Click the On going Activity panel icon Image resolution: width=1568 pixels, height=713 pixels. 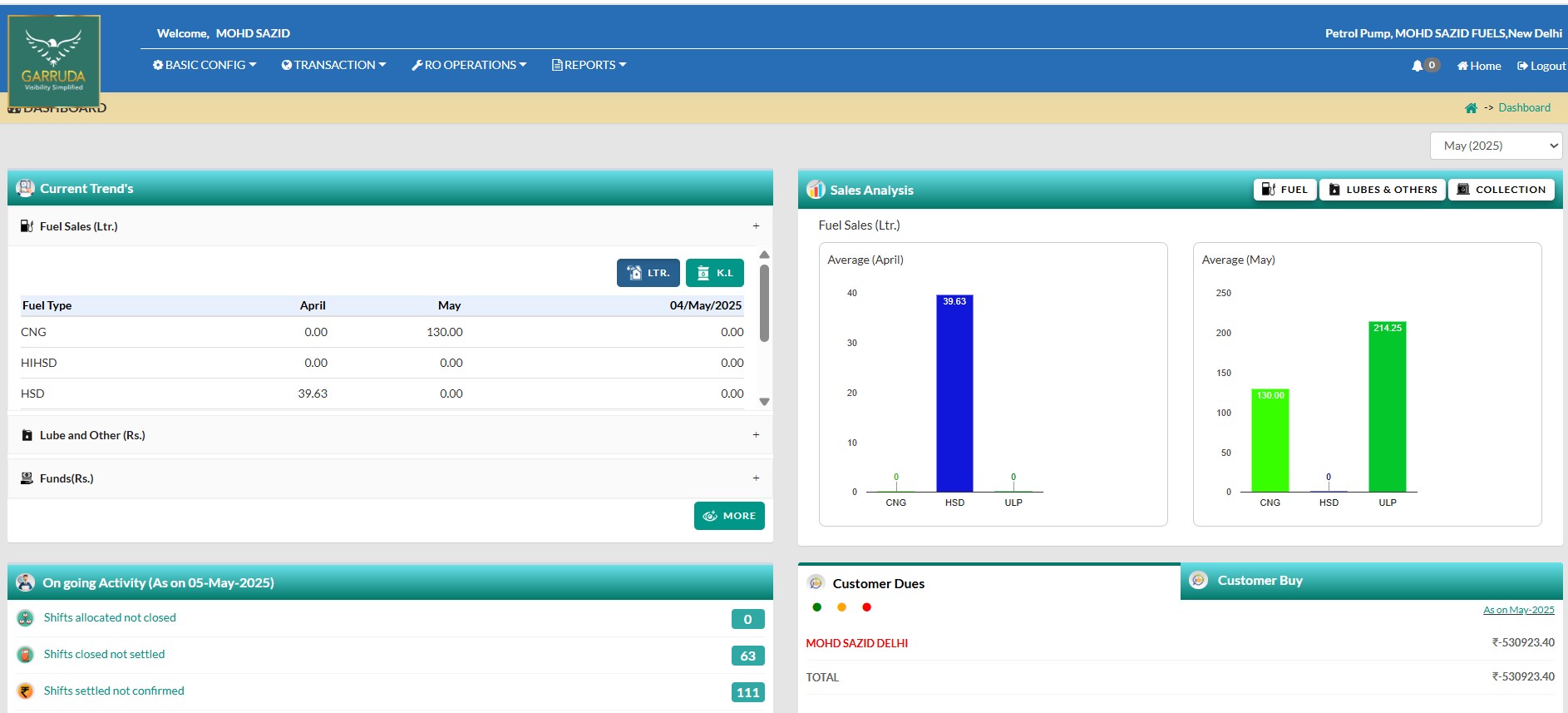click(x=26, y=582)
